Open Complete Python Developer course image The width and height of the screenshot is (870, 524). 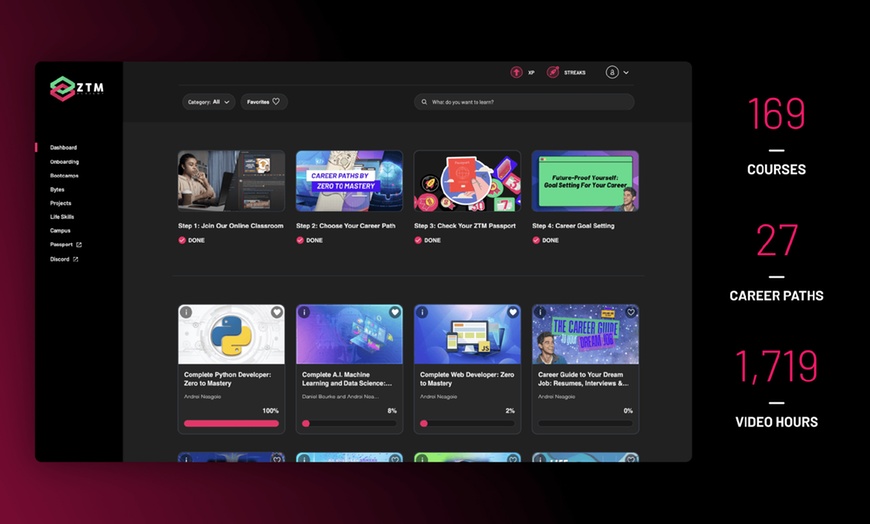(231, 335)
